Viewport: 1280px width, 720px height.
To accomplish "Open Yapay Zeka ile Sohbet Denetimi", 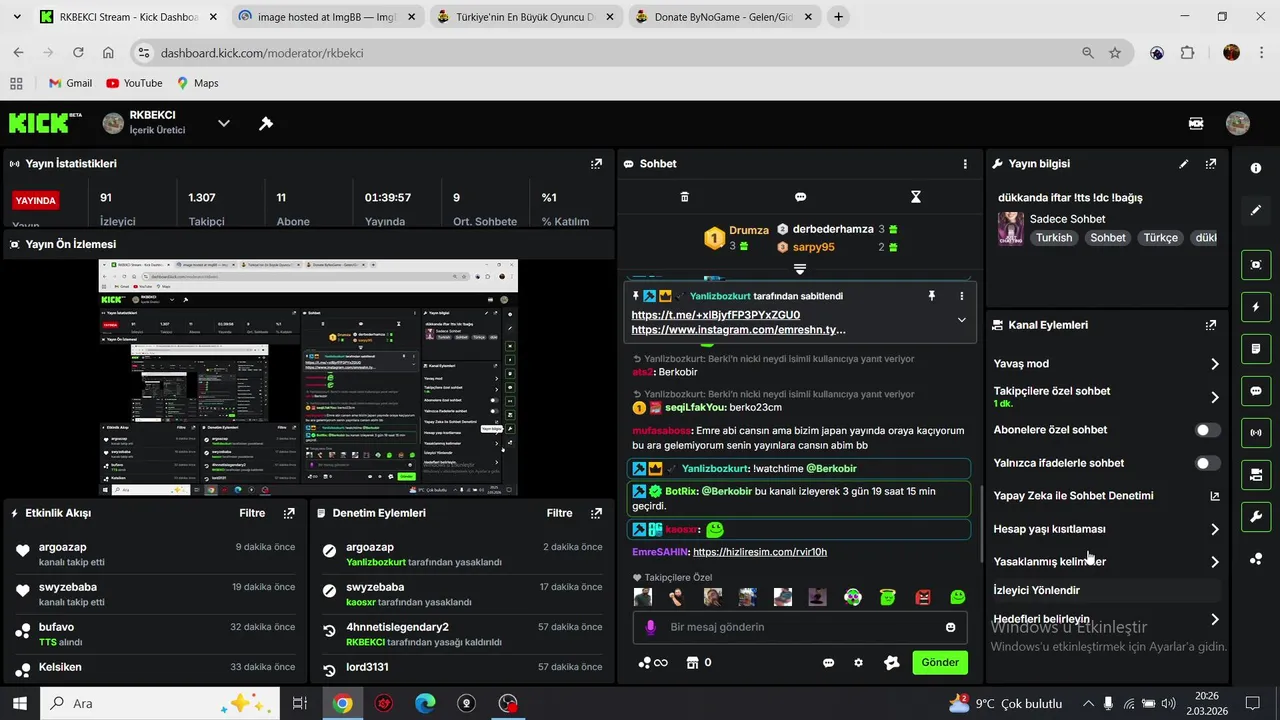I will pyautogui.click(x=1106, y=496).
